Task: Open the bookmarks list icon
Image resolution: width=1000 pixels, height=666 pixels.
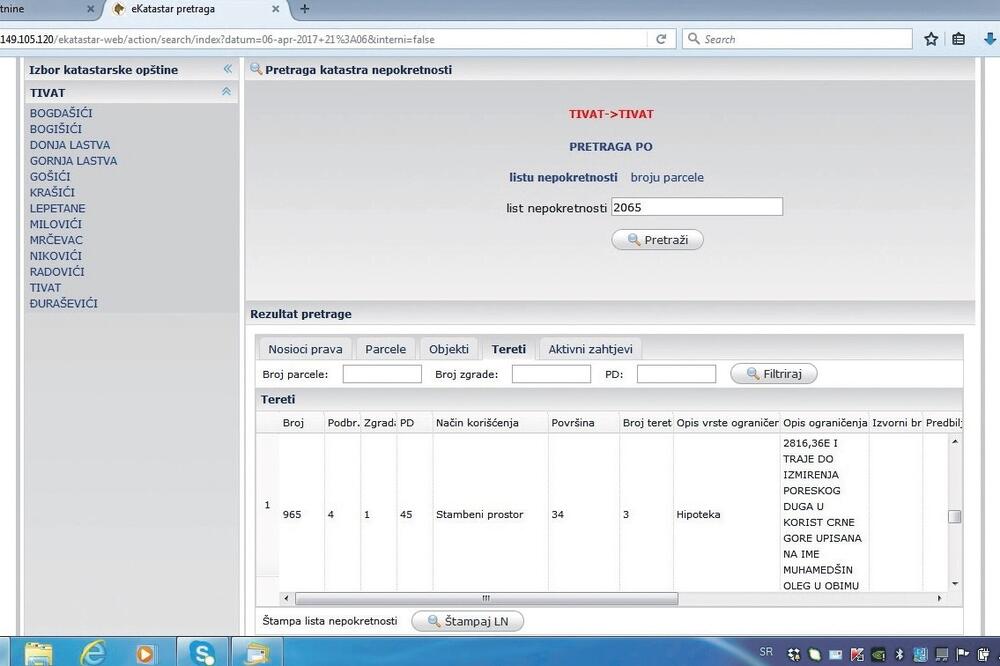Action: [x=959, y=39]
